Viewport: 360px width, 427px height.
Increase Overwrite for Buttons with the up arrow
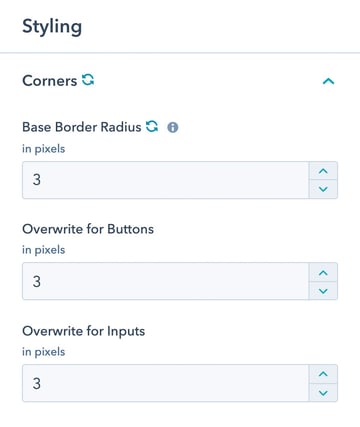click(323, 273)
